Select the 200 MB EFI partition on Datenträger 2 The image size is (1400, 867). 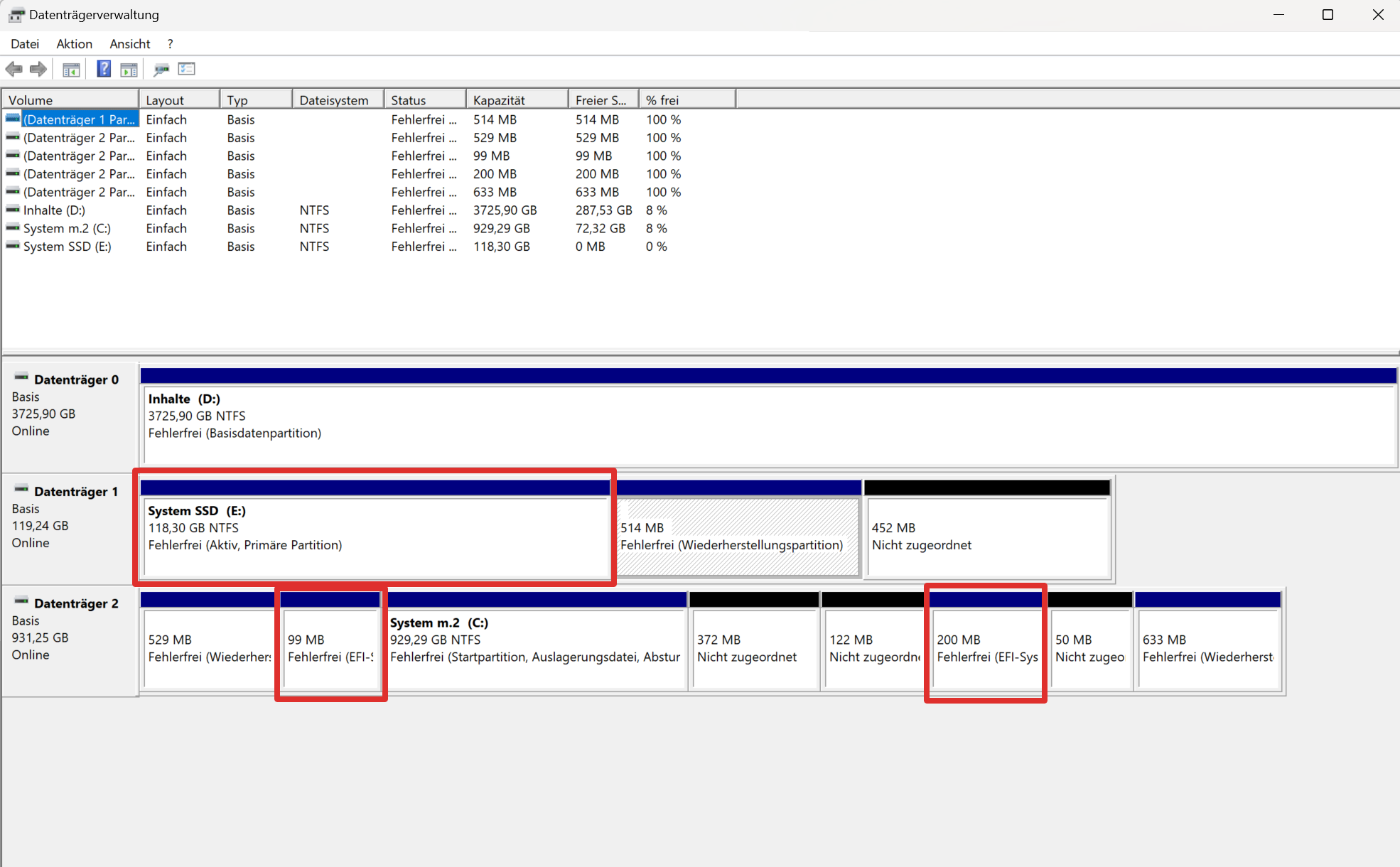pos(986,648)
